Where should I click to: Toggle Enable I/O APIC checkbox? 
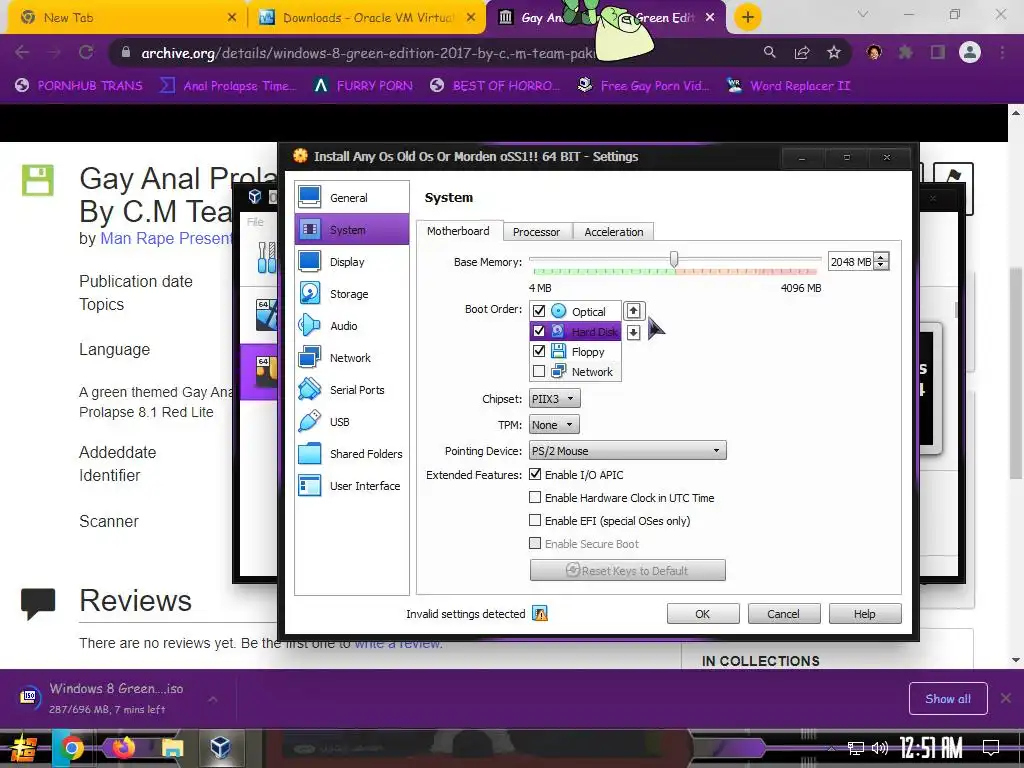click(535, 474)
